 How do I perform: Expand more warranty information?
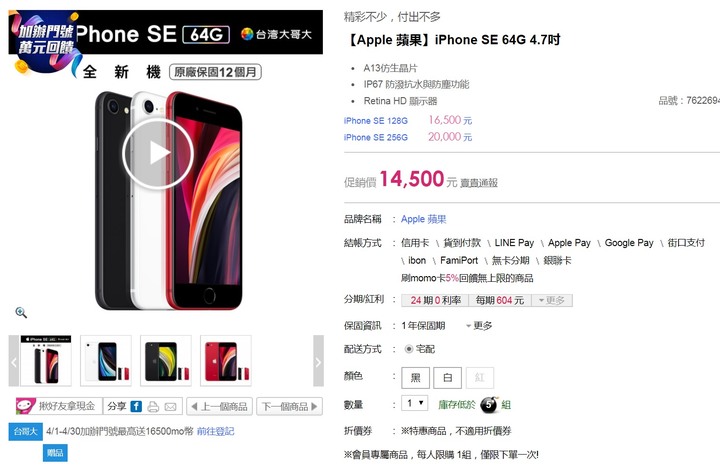pos(479,325)
